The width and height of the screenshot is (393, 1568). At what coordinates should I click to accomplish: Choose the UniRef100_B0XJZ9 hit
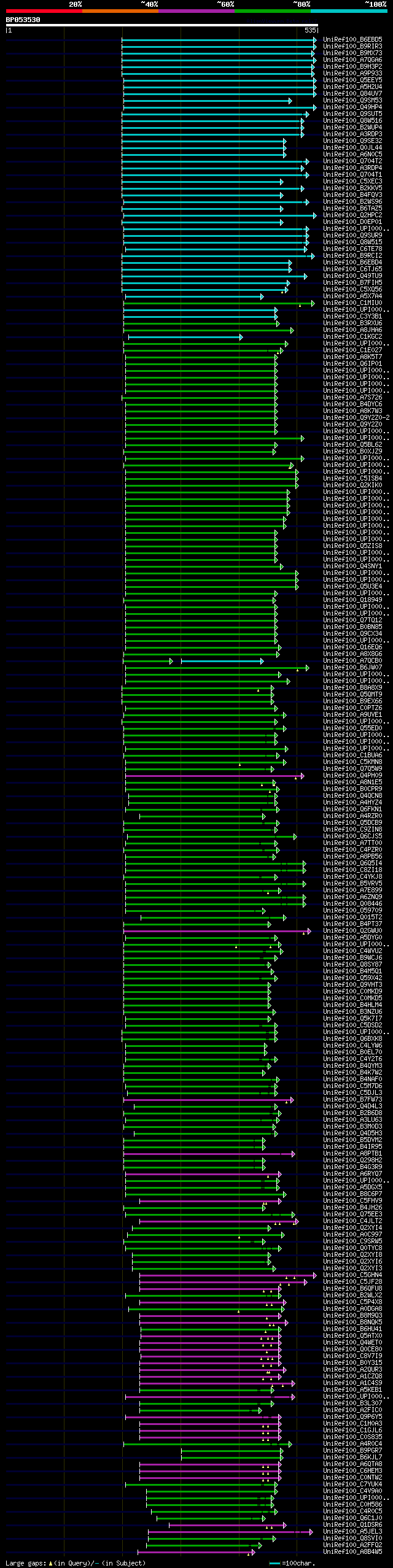pyautogui.click(x=352, y=452)
